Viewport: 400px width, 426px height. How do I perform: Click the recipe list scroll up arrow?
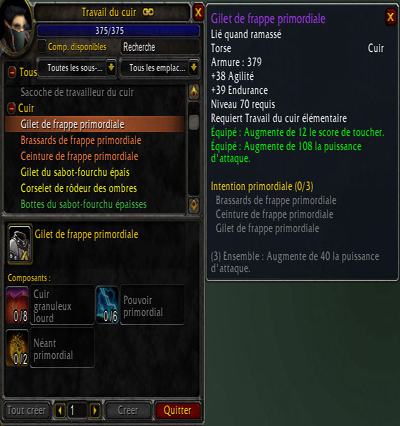pyautogui.click(x=194, y=92)
